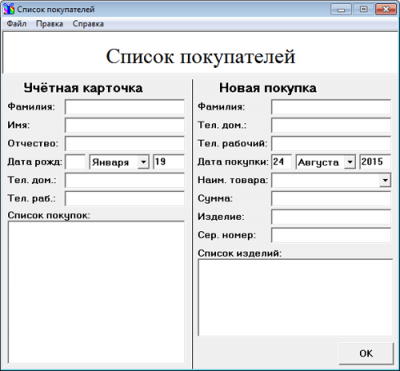Open the Справка menu
Viewport: 400px width, 371px height.
88,24
